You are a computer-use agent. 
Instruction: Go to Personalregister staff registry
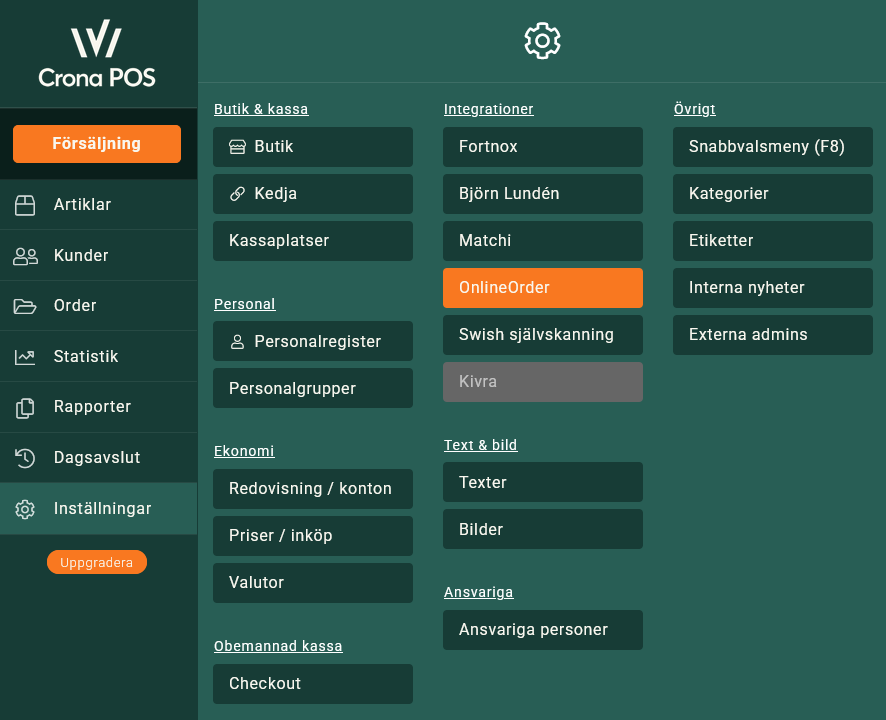click(313, 341)
